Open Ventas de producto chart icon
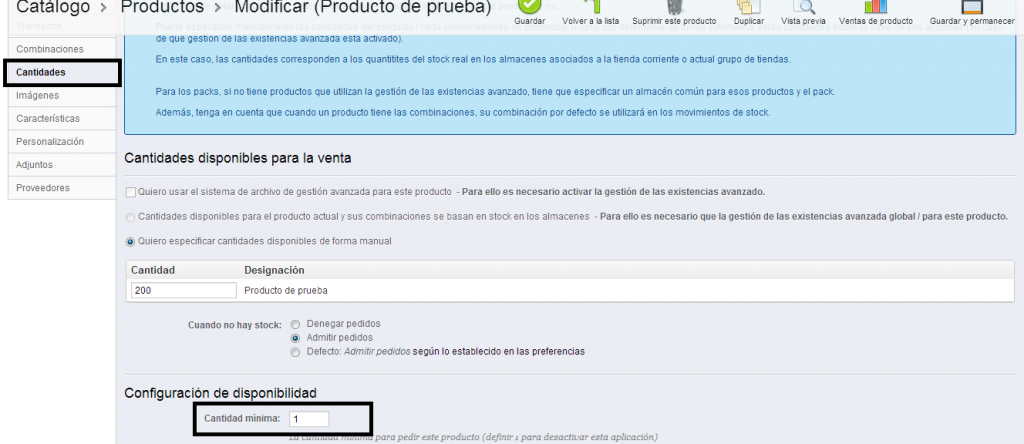 875,7
